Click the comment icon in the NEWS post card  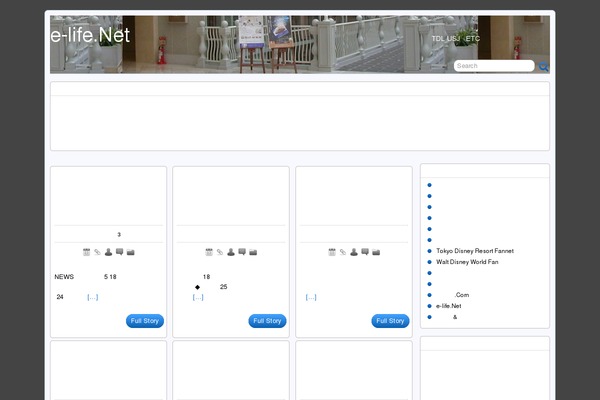pyautogui.click(x=119, y=252)
